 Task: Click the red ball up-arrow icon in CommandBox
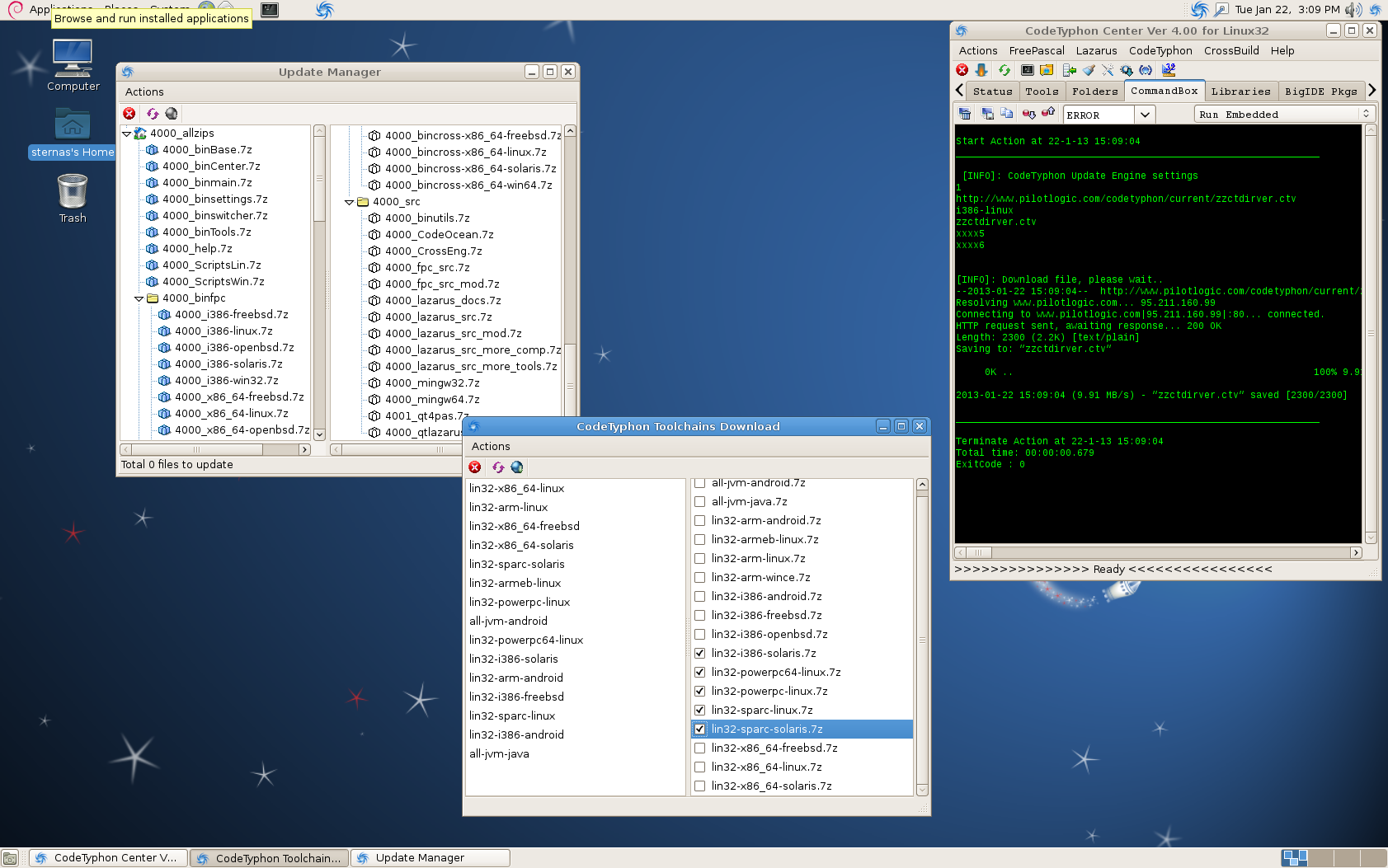pyautogui.click(x=1048, y=113)
